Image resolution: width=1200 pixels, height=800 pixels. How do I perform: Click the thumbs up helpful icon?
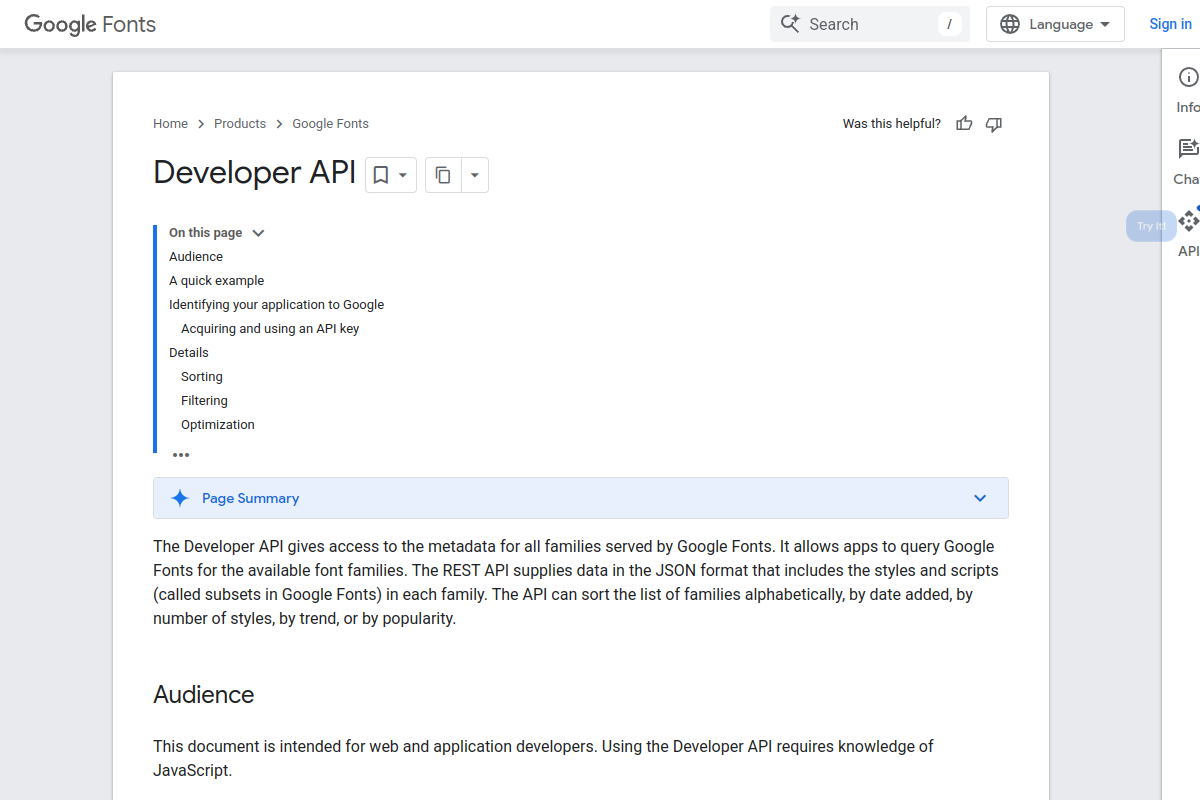pos(964,124)
